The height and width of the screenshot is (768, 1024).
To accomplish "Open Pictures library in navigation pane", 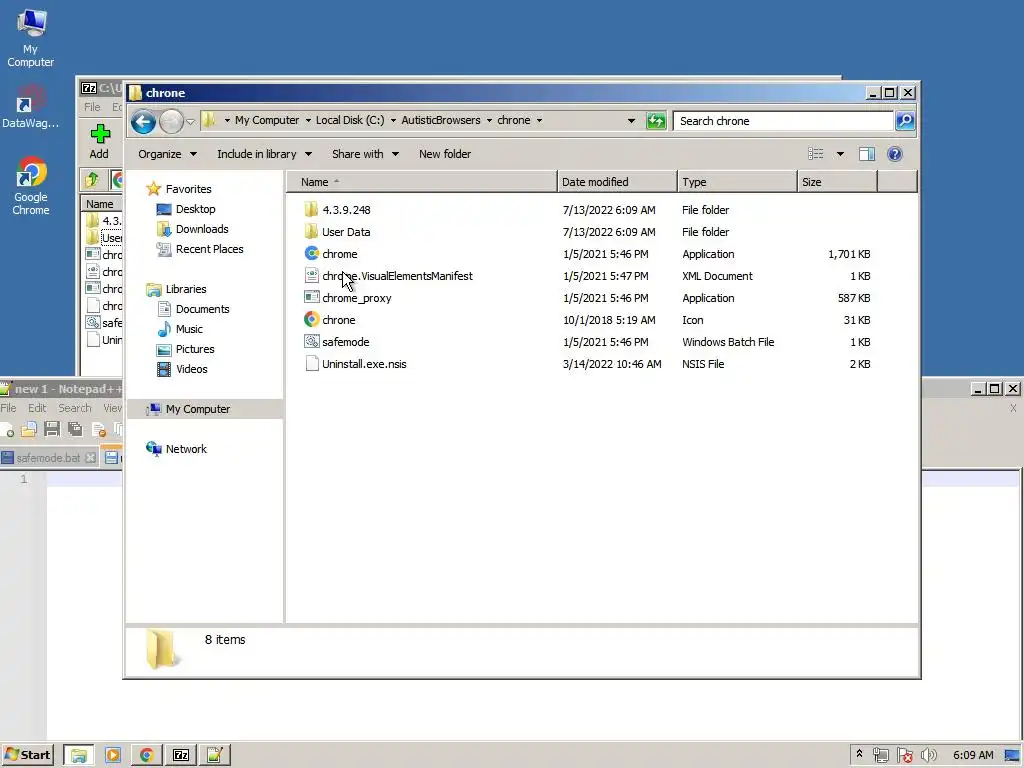I will tap(195, 349).
